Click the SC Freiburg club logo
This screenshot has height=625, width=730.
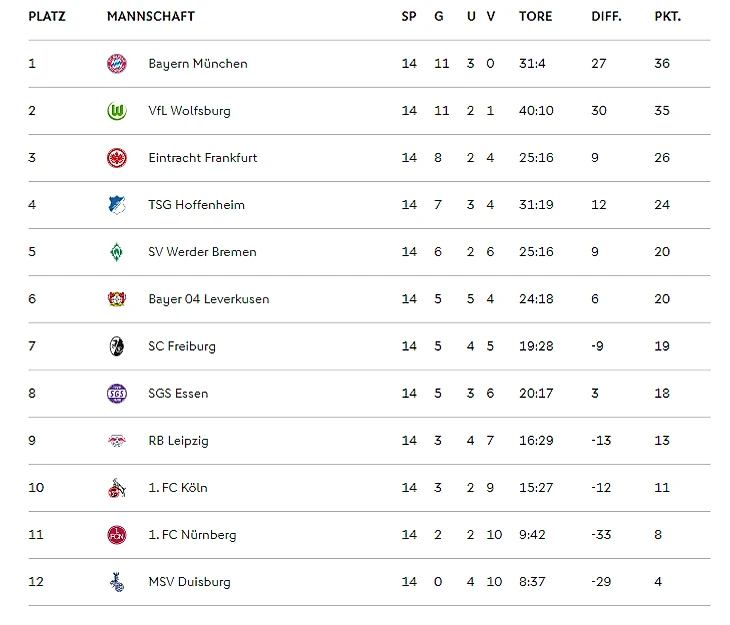click(x=117, y=346)
